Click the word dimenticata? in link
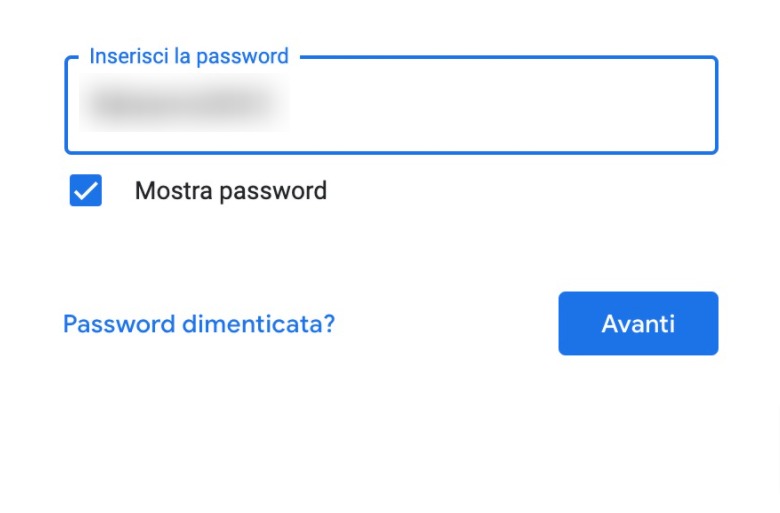This screenshot has height=513, width=780. [259, 324]
